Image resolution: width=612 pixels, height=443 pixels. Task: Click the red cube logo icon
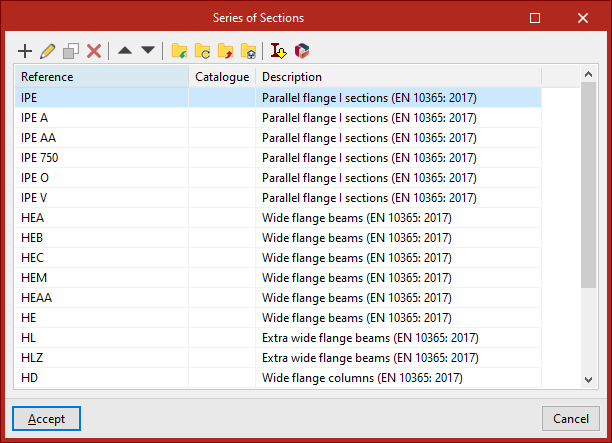tap(302, 50)
